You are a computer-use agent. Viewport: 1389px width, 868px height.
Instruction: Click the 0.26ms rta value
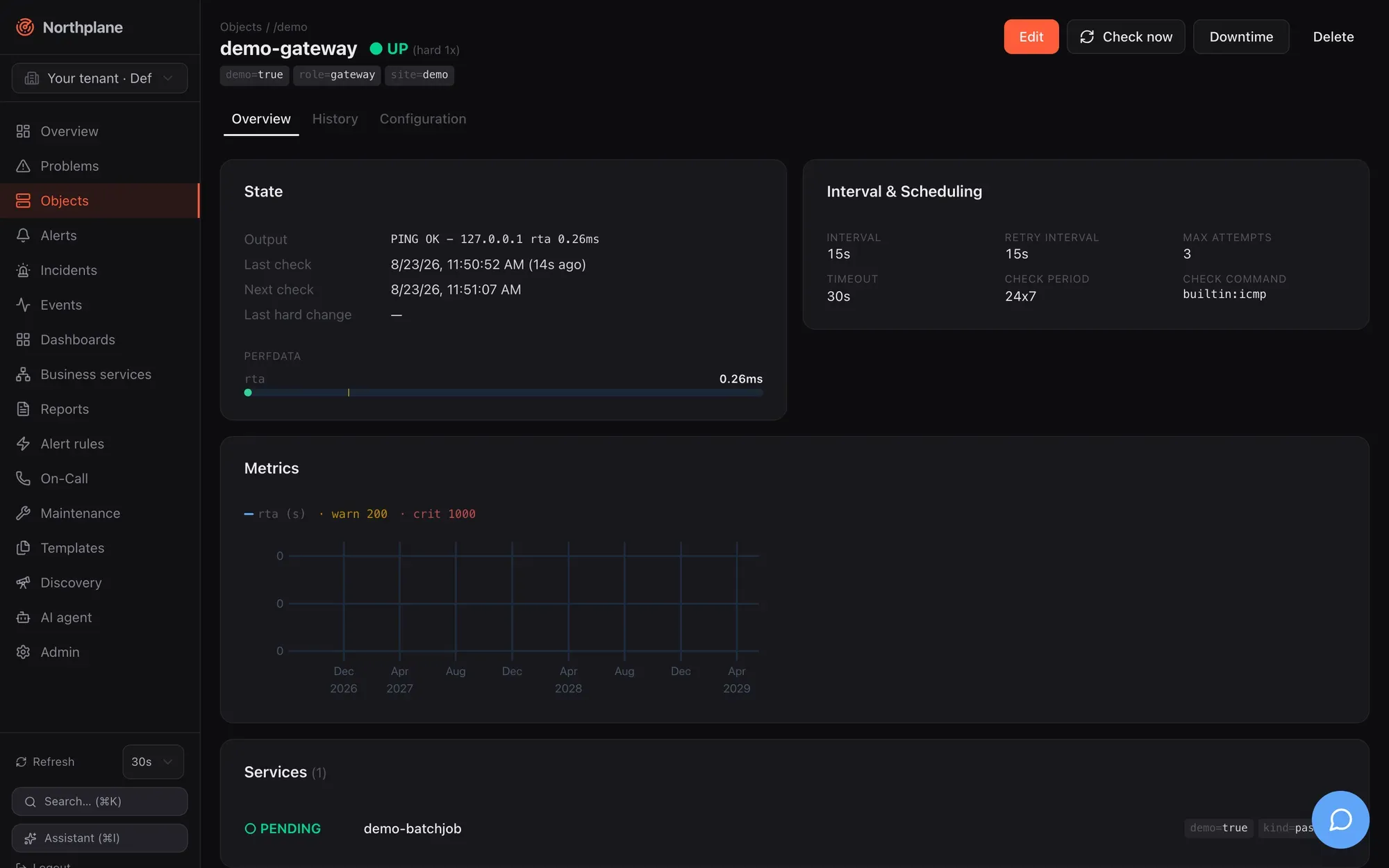741,379
